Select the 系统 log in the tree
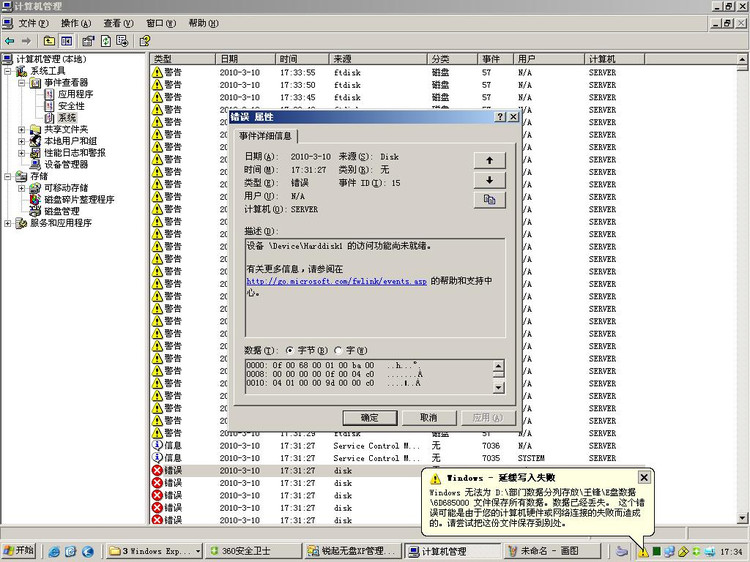Image resolution: width=750 pixels, height=562 pixels. coord(67,118)
